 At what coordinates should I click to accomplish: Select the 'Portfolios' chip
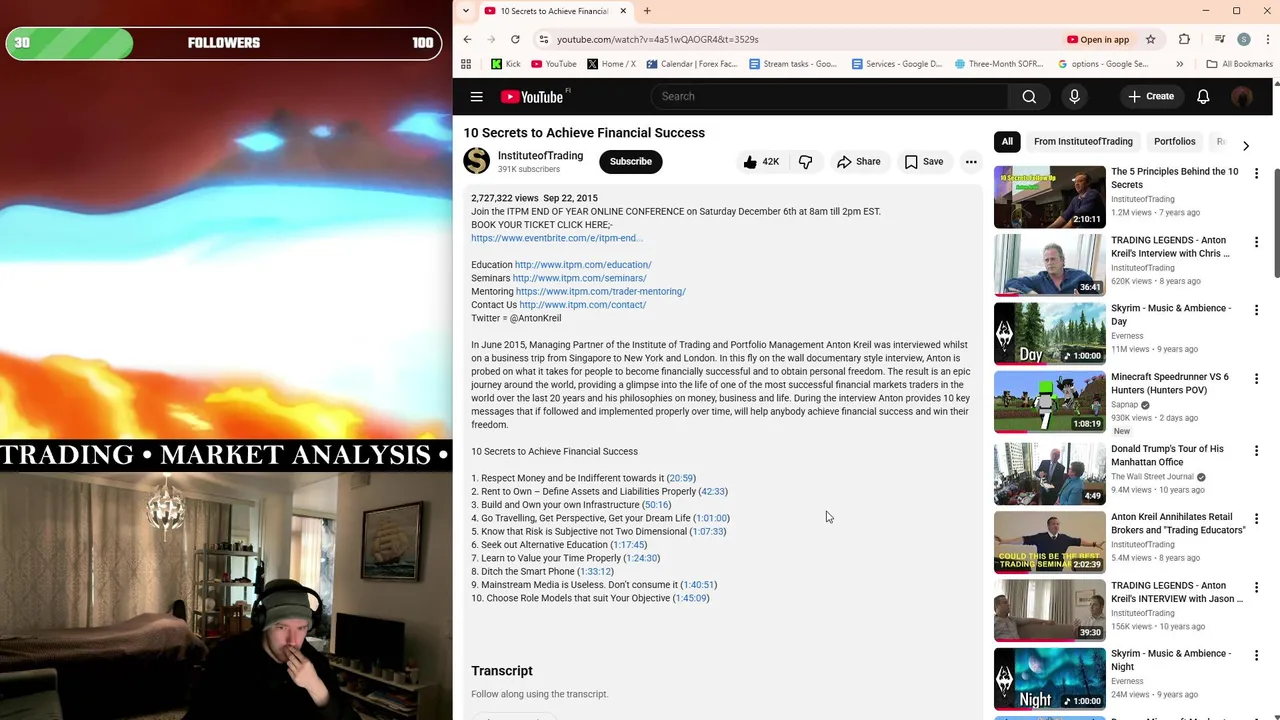1174,142
